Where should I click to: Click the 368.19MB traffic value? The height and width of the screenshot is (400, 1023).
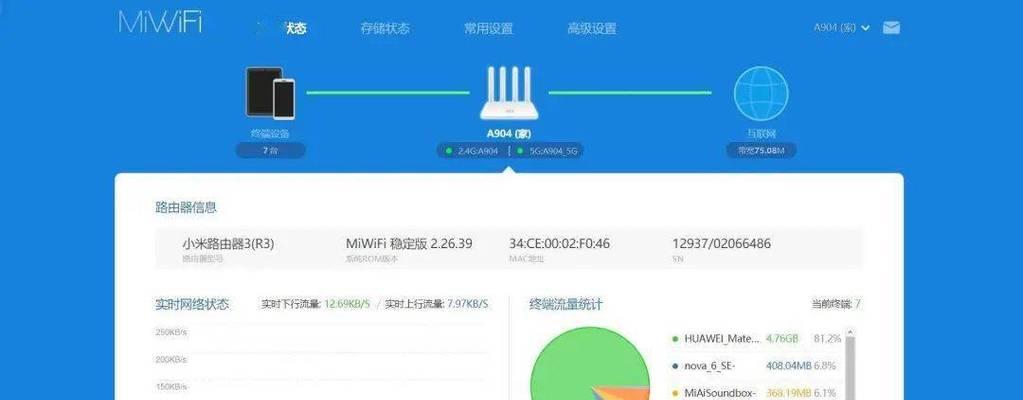tap(788, 393)
